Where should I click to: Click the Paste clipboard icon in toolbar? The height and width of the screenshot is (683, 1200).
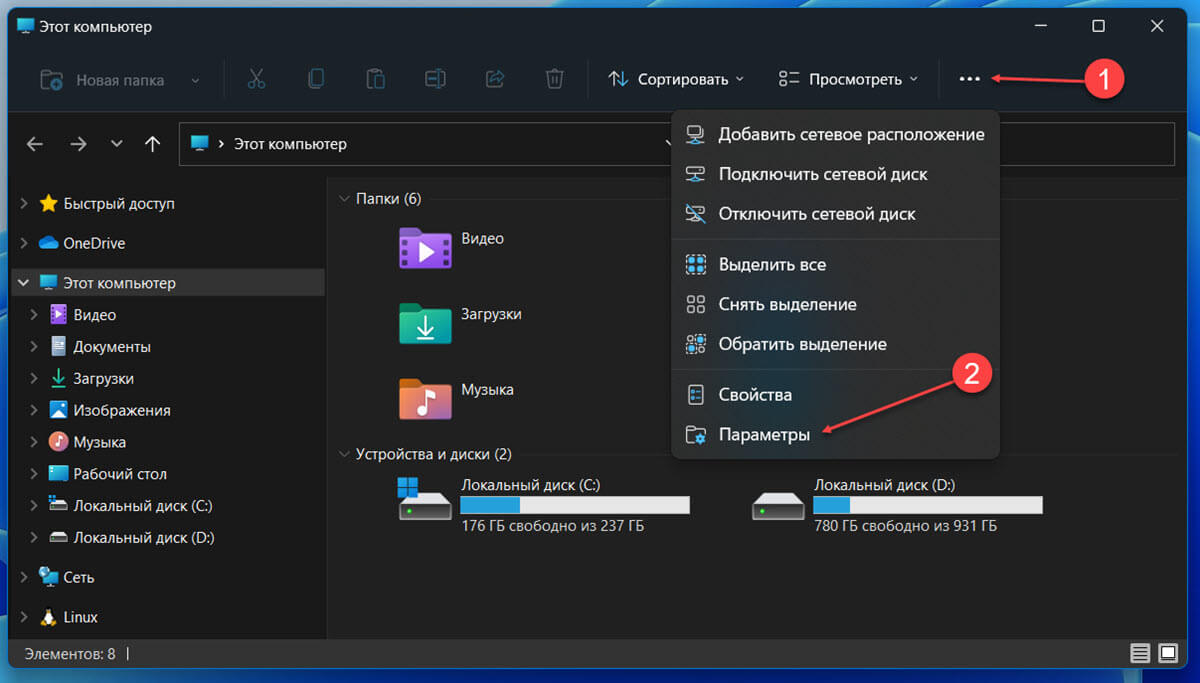click(375, 79)
